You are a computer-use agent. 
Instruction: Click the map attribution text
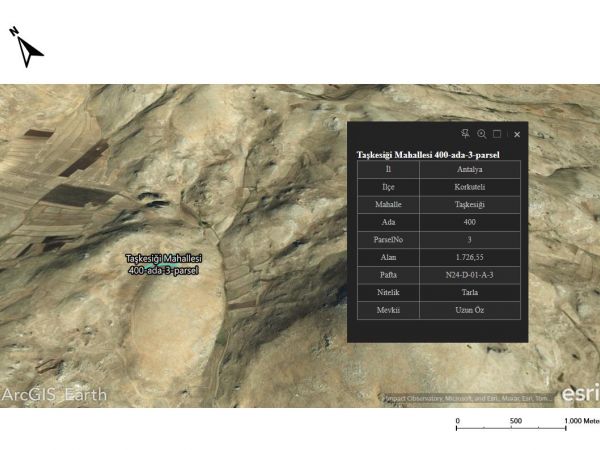[x=468, y=399]
